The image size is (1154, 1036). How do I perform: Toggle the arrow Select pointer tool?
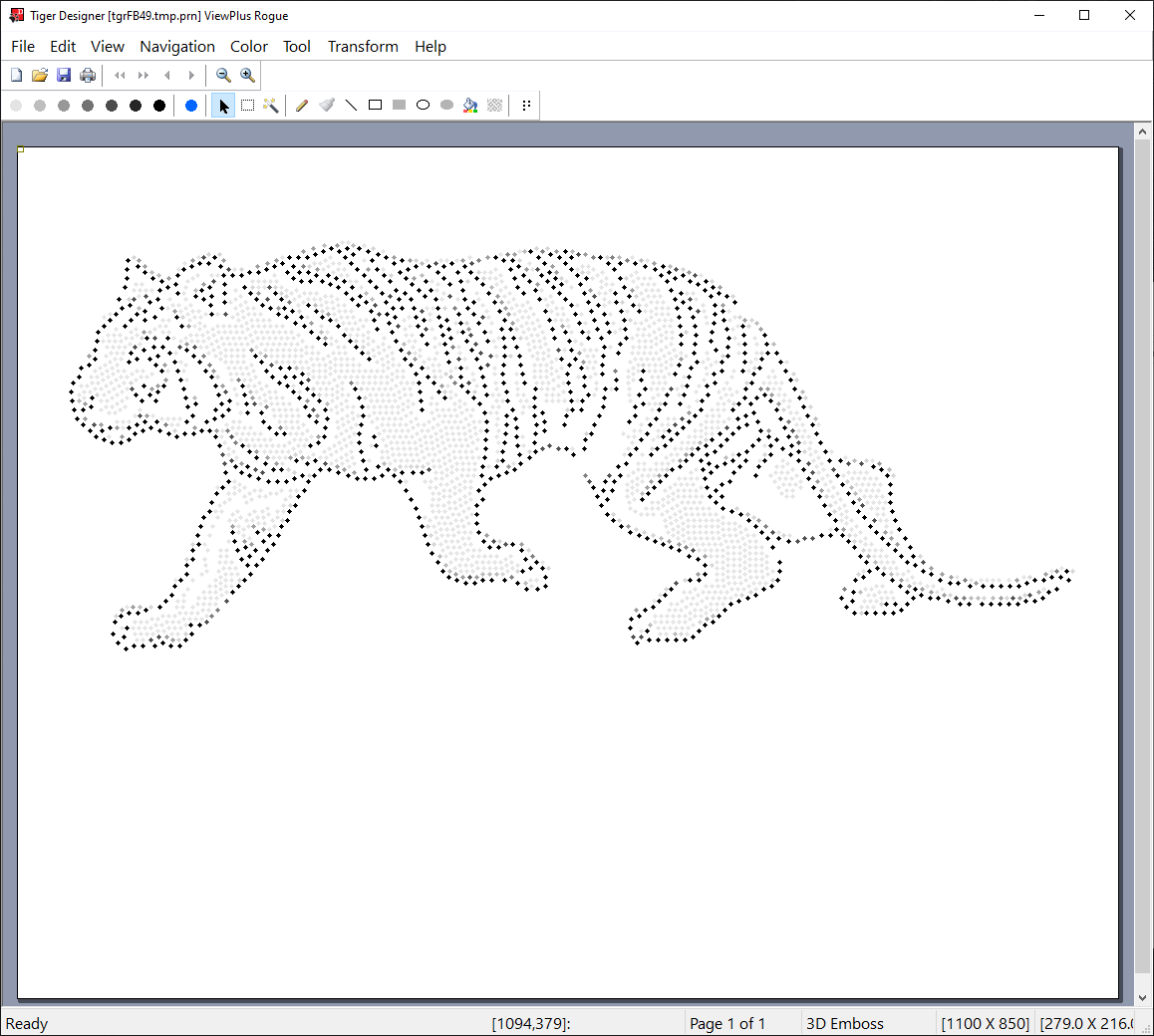click(x=223, y=106)
